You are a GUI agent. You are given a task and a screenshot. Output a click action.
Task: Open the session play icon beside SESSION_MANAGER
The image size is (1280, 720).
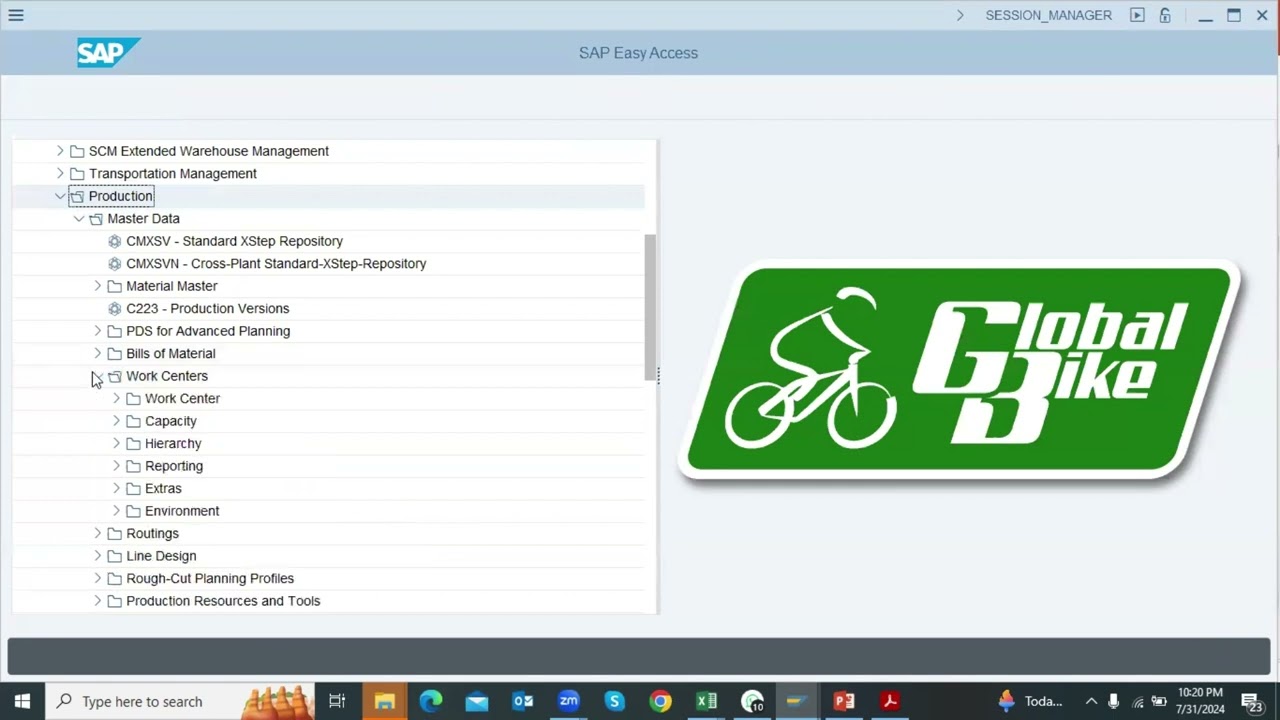coord(1137,15)
